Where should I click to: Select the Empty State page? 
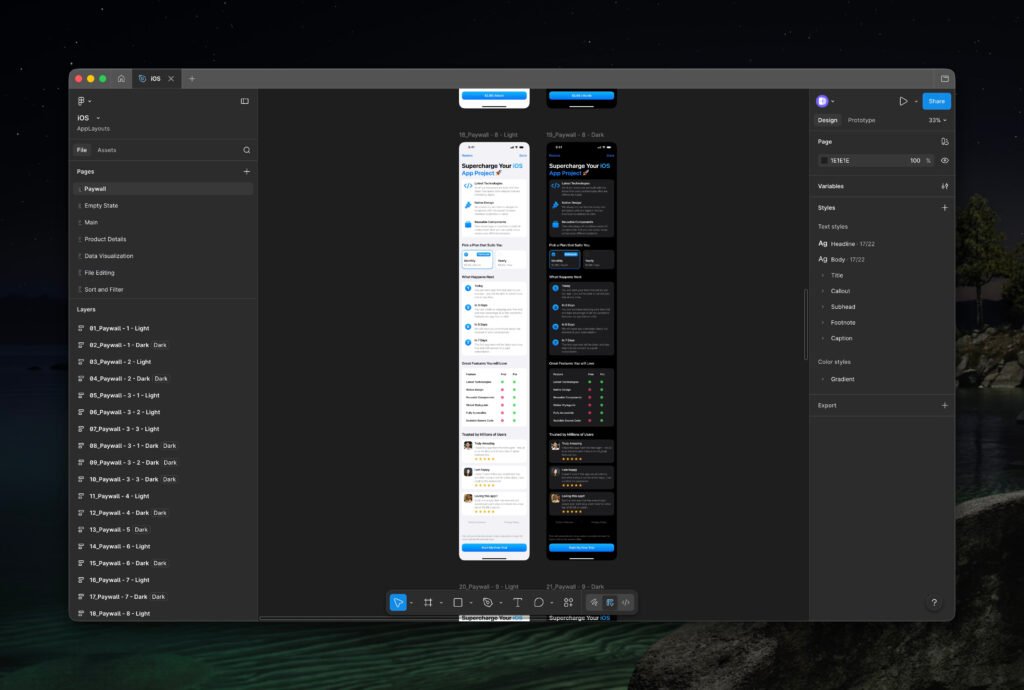click(163, 206)
